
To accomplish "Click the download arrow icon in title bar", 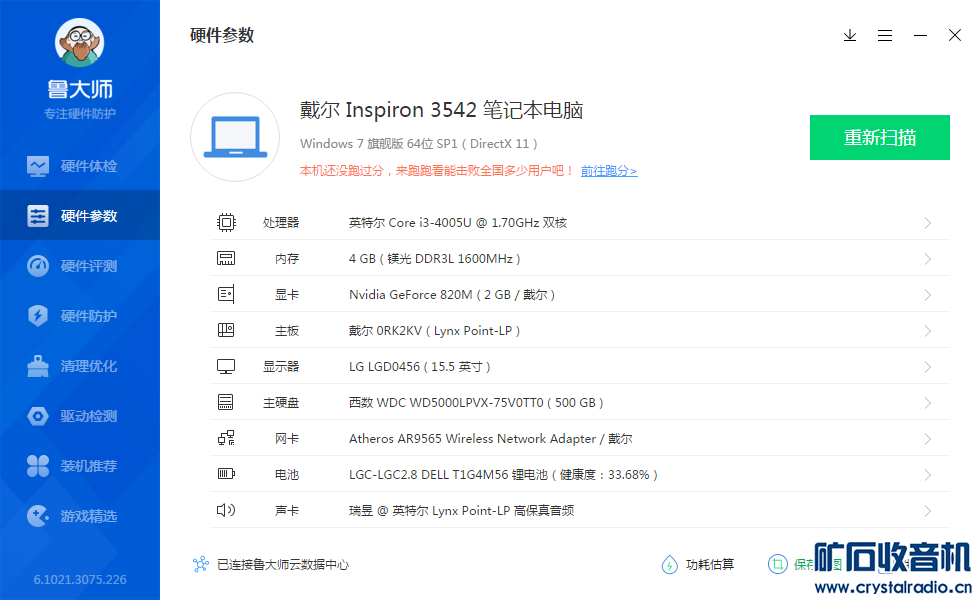I will (x=850, y=36).
